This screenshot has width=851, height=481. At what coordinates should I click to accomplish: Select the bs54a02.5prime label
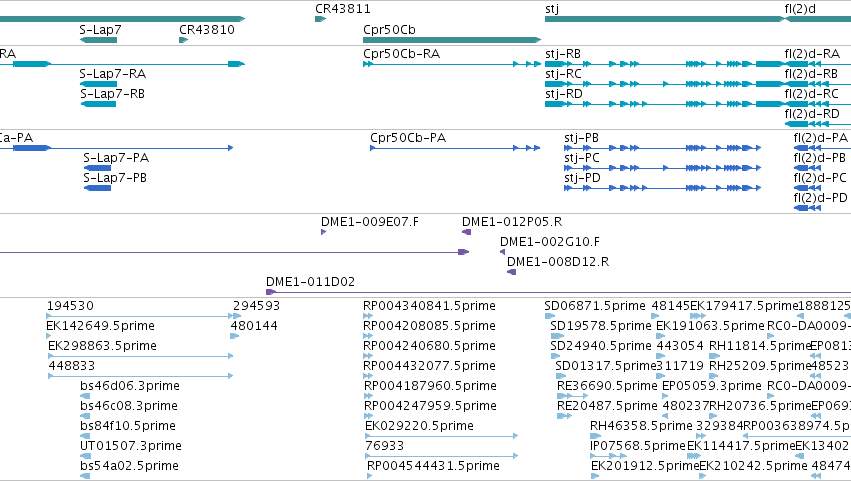(x=129, y=466)
